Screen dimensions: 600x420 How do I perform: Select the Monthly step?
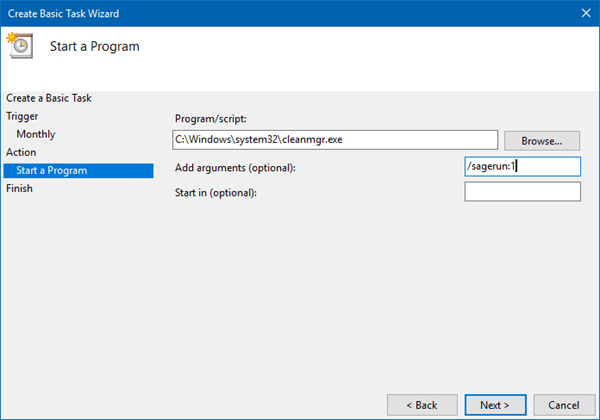(36, 134)
